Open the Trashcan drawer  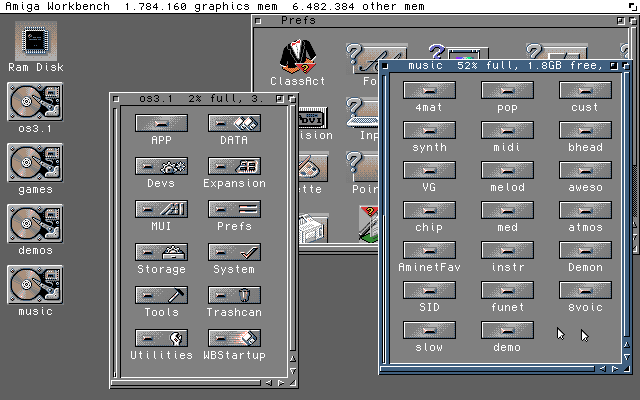[x=234, y=295]
